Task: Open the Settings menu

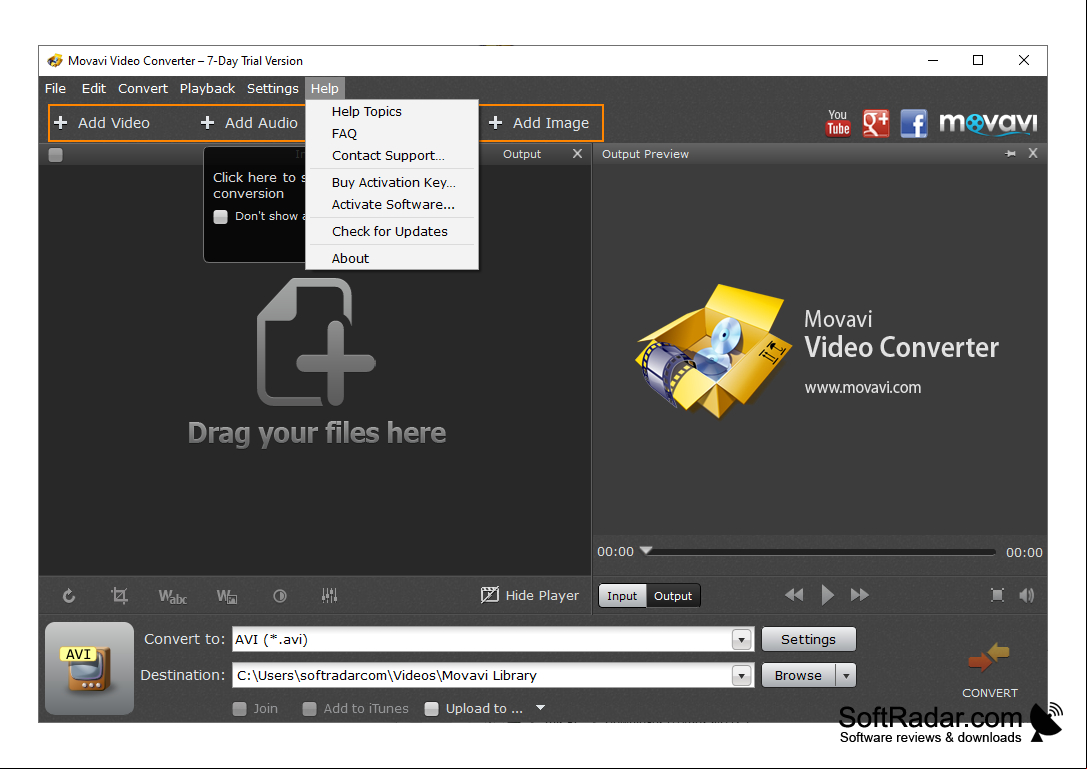Action: tap(272, 89)
